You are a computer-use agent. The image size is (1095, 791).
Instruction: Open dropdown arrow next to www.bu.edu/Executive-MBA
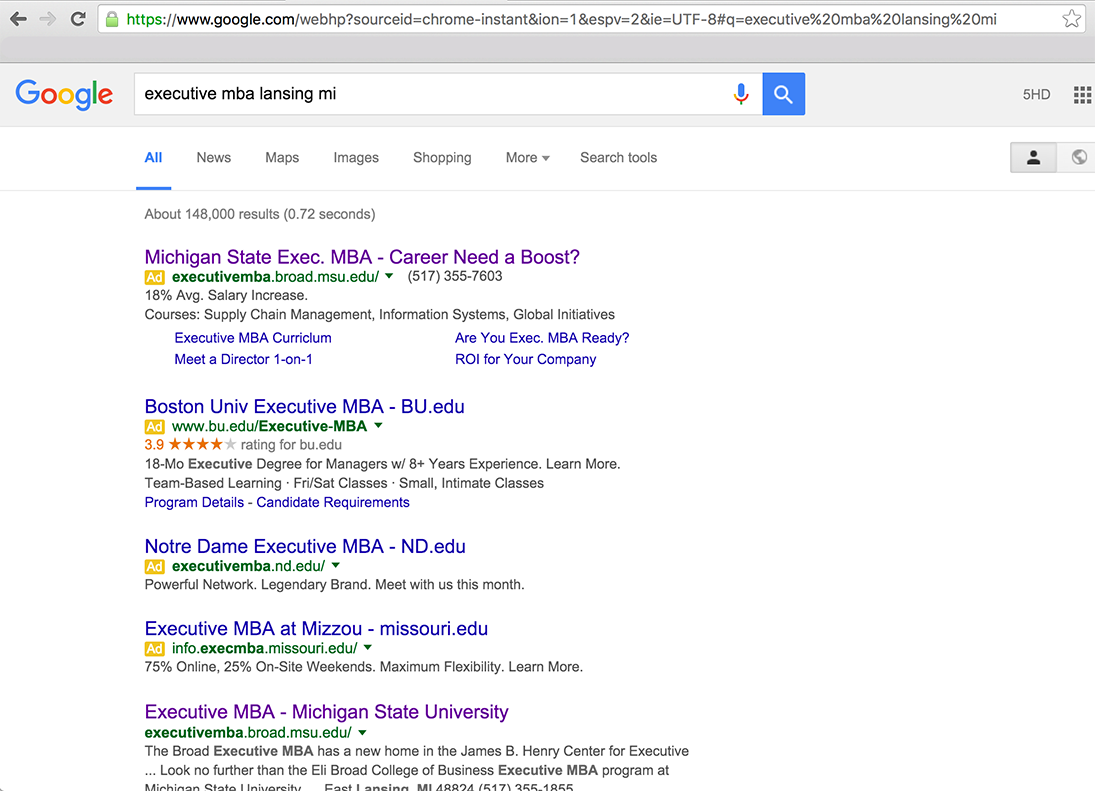(x=379, y=426)
